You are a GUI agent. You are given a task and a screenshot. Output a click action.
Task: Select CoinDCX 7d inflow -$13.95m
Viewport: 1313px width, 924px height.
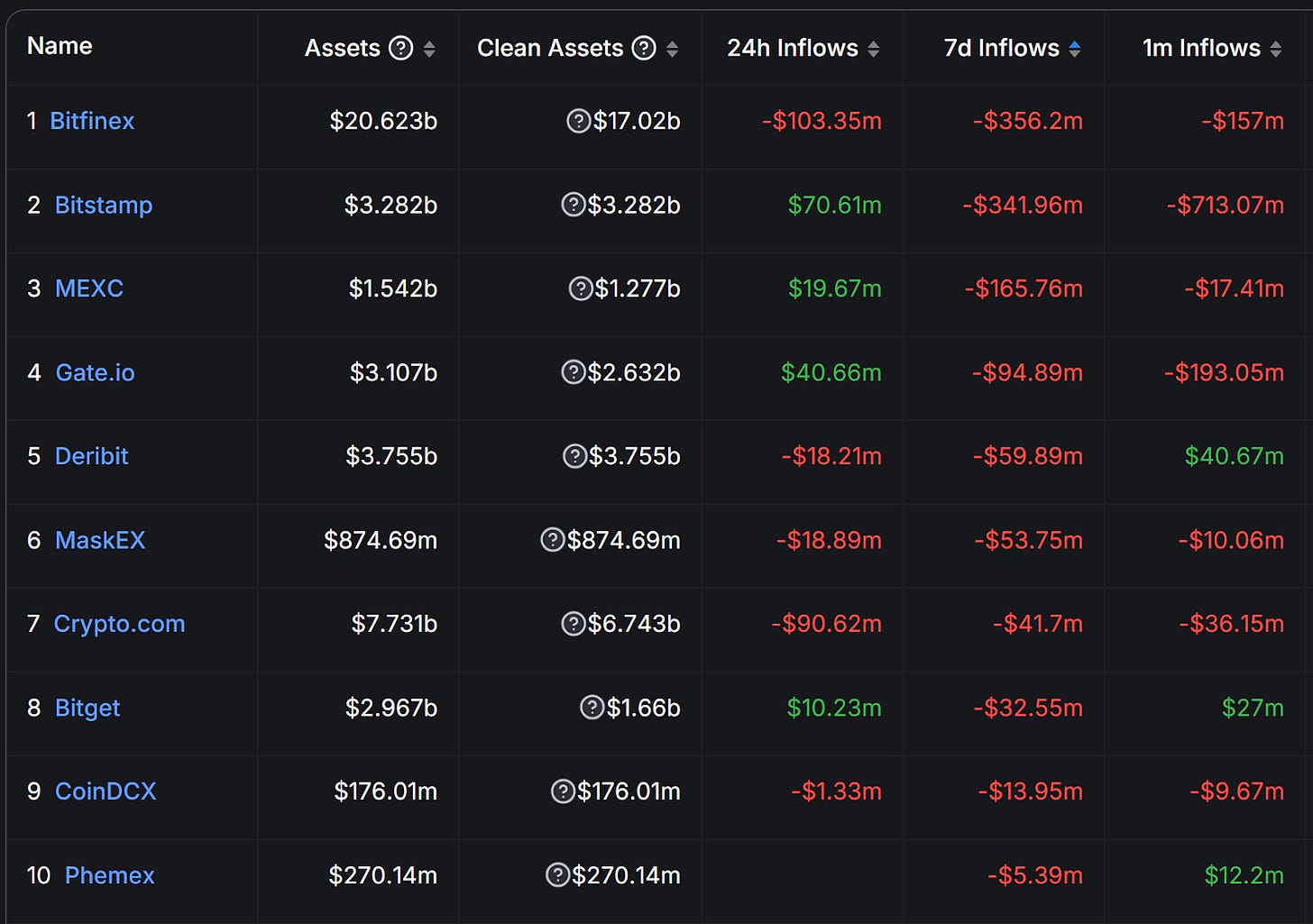tap(1031, 791)
